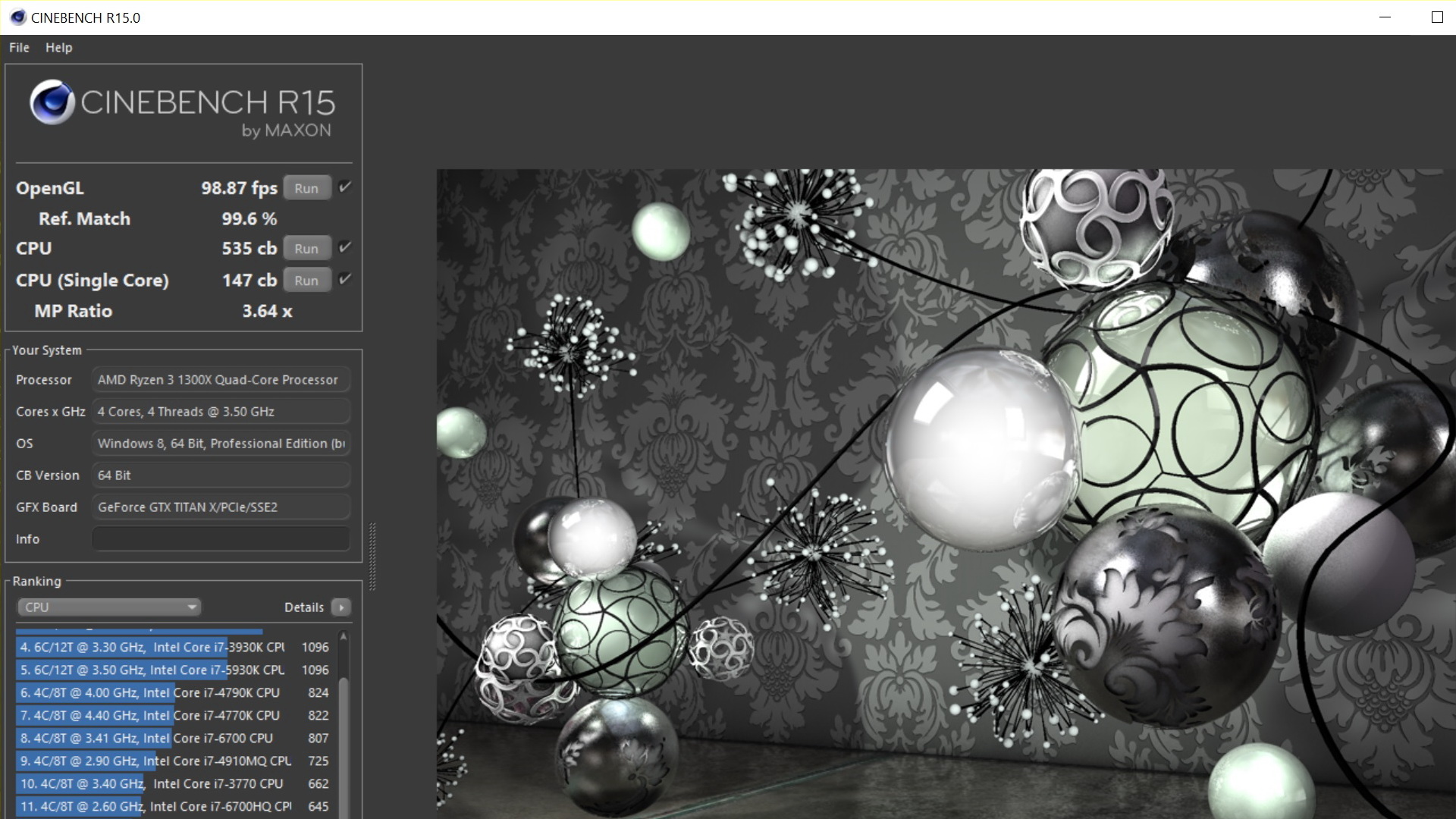Click the Cores x GHz field
This screenshot has width=1456, height=819.
(221, 411)
